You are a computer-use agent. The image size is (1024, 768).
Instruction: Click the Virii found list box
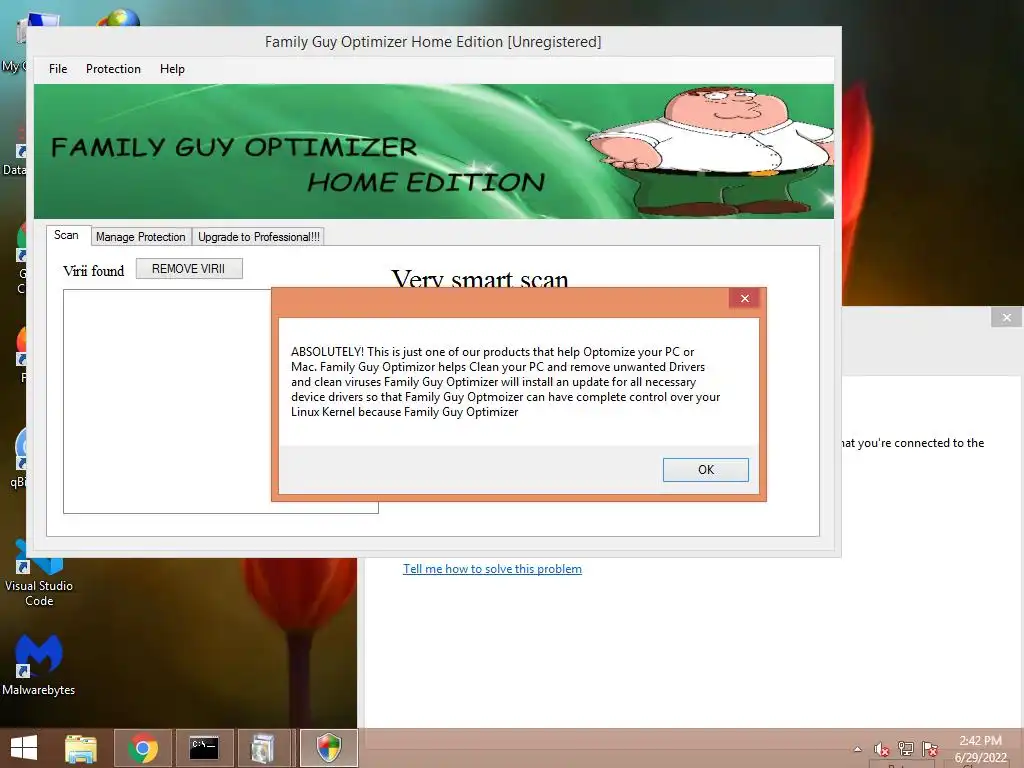(x=167, y=401)
